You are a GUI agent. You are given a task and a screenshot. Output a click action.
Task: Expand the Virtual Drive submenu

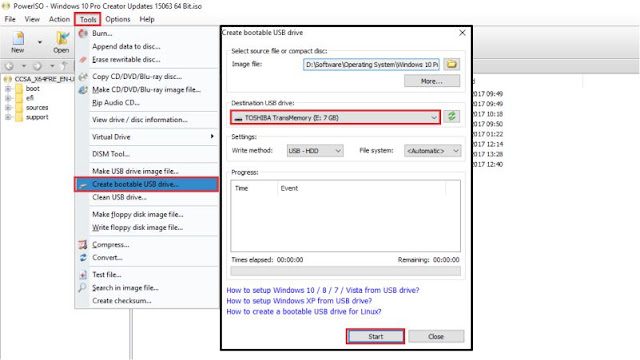point(147,137)
